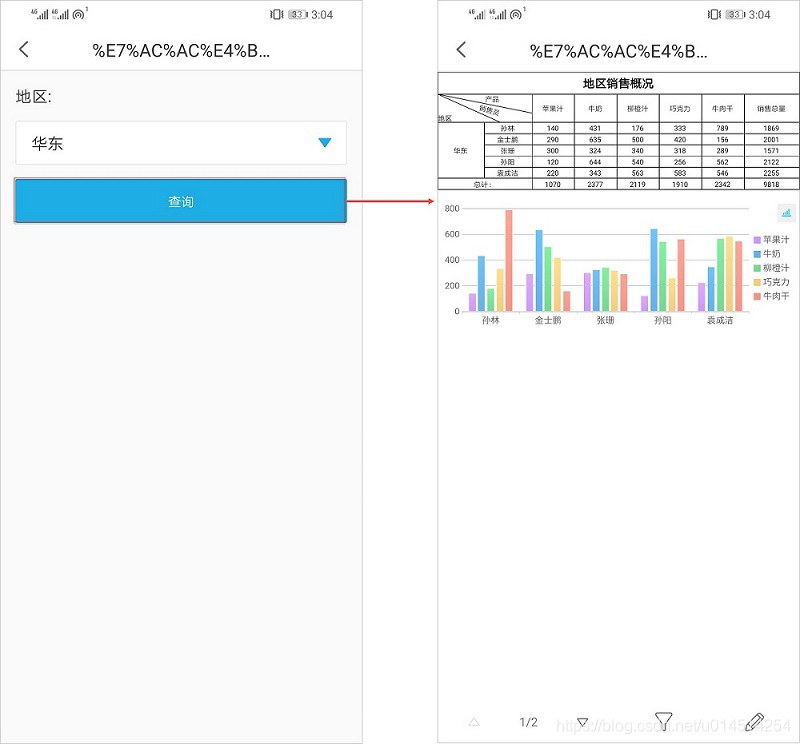Tap the 3:04 clock on the query screen
The image size is (800, 744).
point(322,15)
